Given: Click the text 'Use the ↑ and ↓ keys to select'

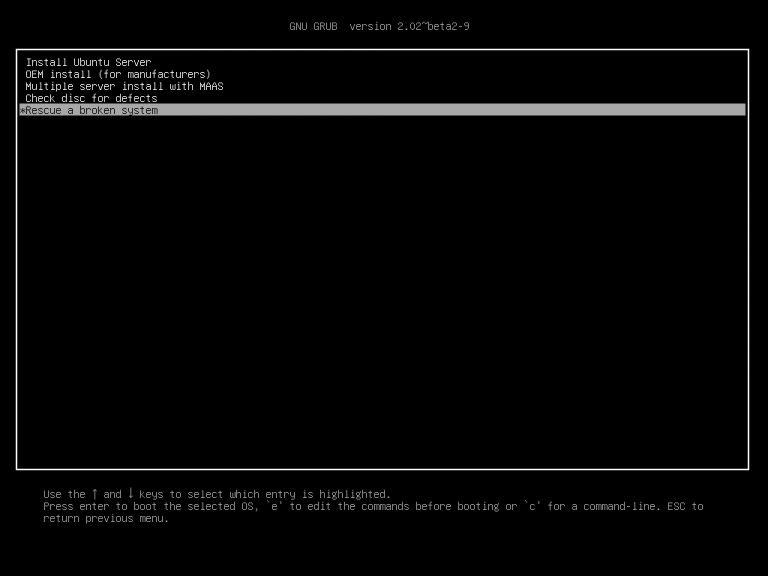Looking at the screenshot, I should tap(135, 494).
